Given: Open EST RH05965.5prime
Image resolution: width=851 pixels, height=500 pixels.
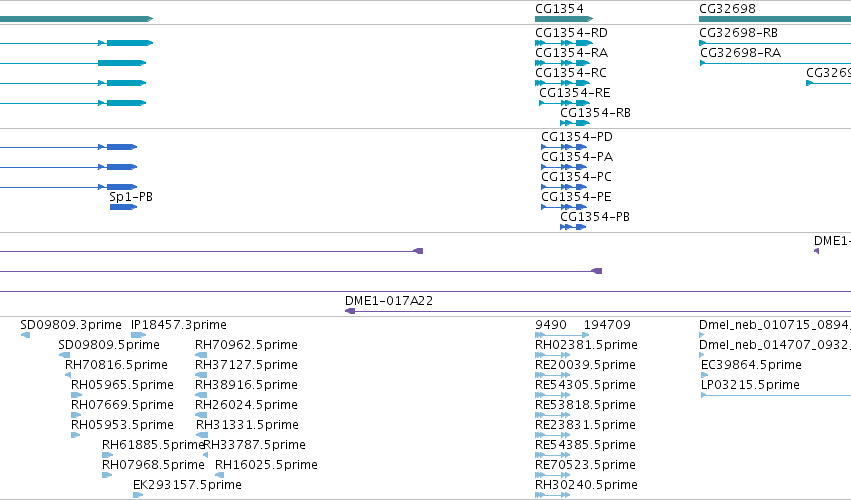Looking at the screenshot, I should (123, 385).
